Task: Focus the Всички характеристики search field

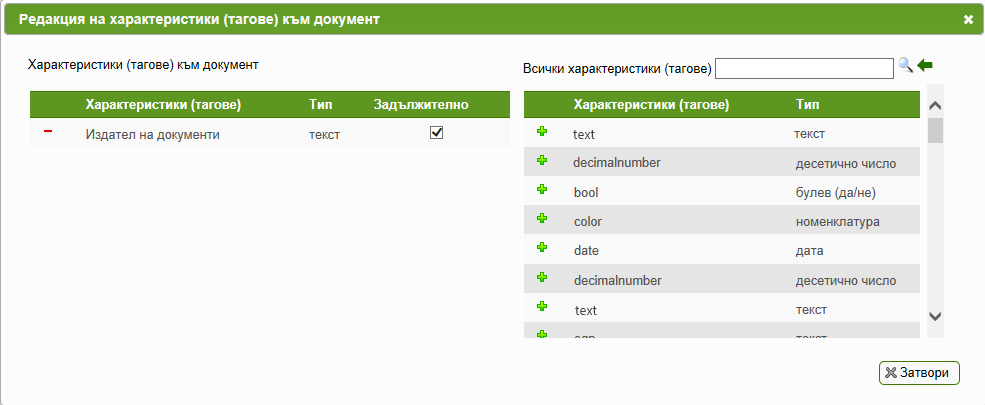Action: click(x=804, y=68)
